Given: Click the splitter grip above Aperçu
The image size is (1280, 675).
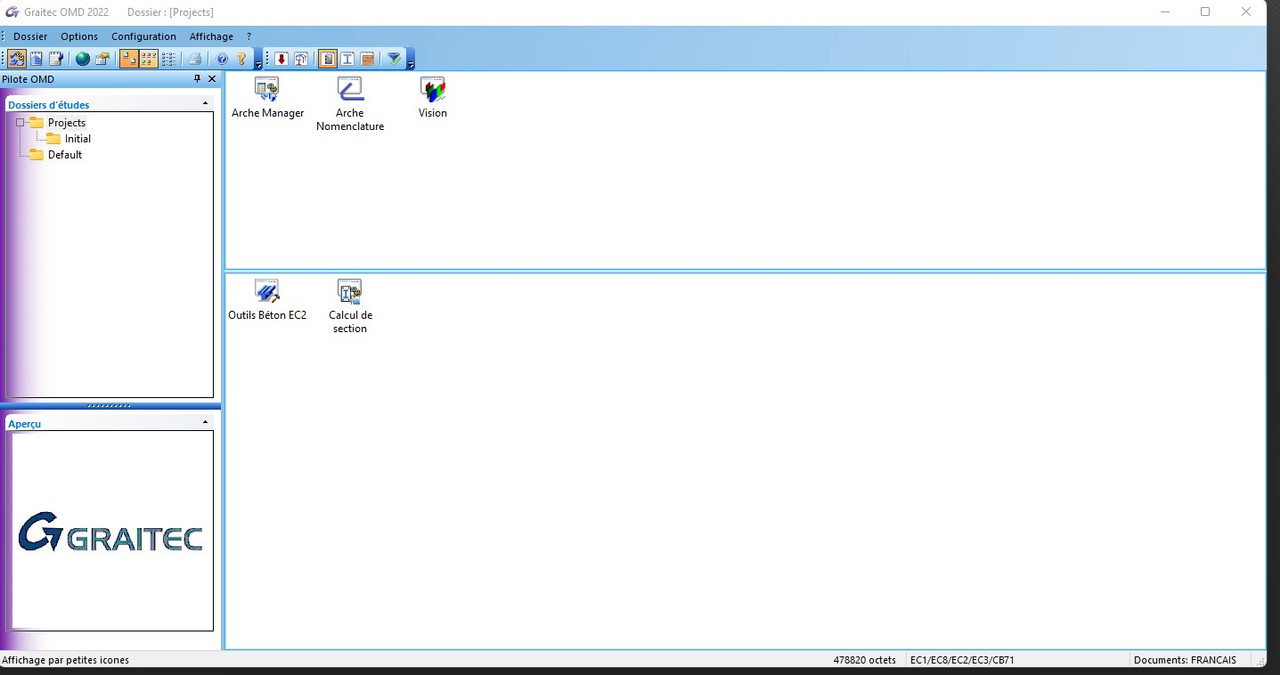Looking at the screenshot, I should [109, 406].
